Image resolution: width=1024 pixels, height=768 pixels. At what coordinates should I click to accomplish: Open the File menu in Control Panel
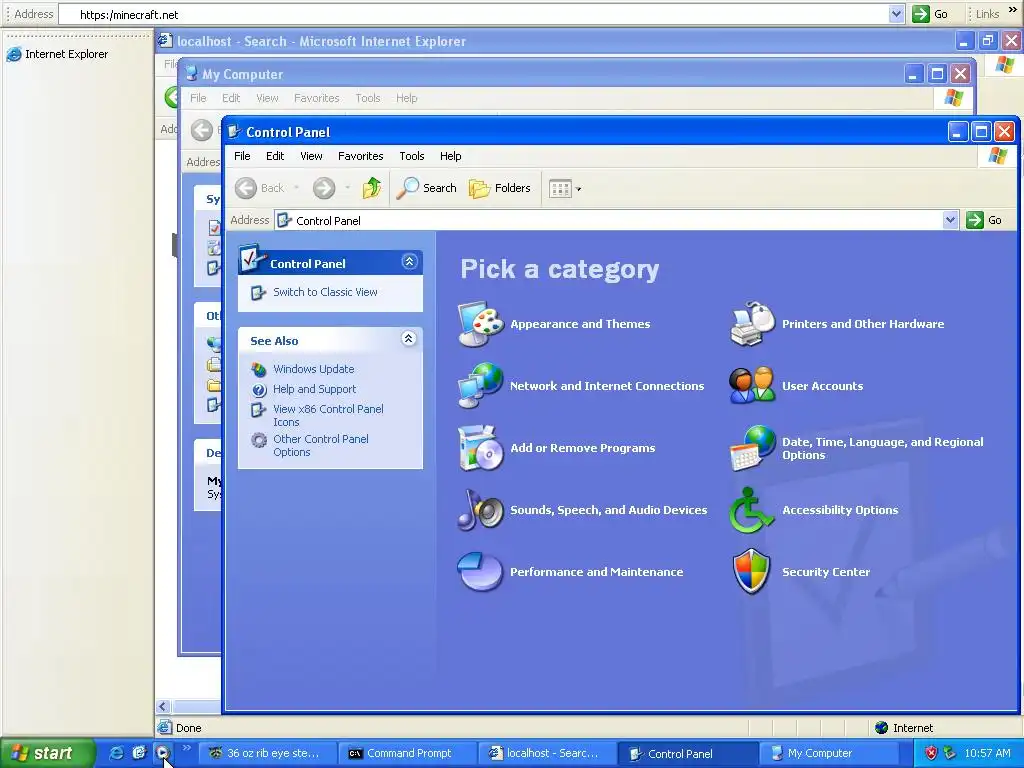pyautogui.click(x=242, y=156)
